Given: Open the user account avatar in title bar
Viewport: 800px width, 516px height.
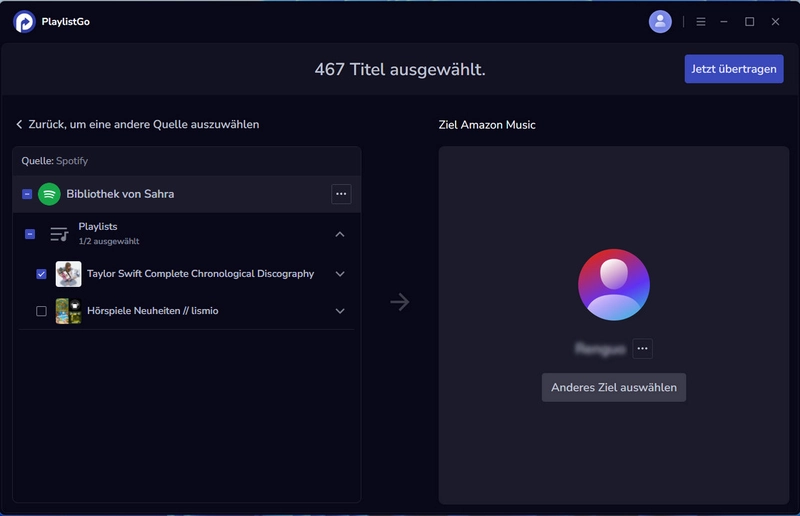Looking at the screenshot, I should (660, 21).
